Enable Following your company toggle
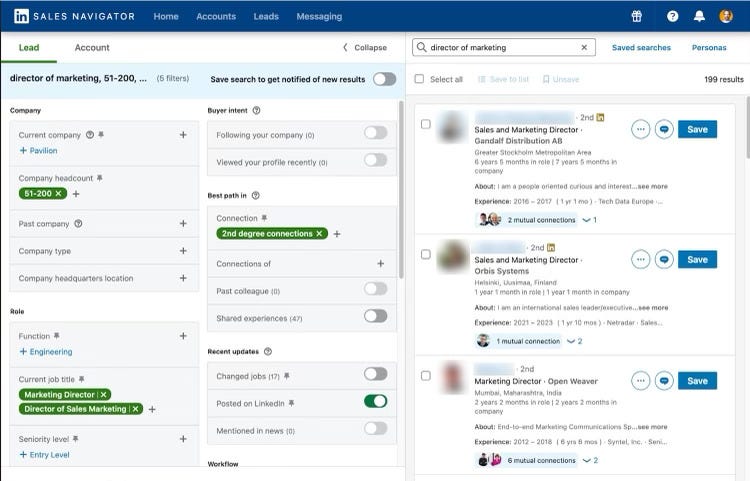750x481 pixels. pyautogui.click(x=375, y=133)
